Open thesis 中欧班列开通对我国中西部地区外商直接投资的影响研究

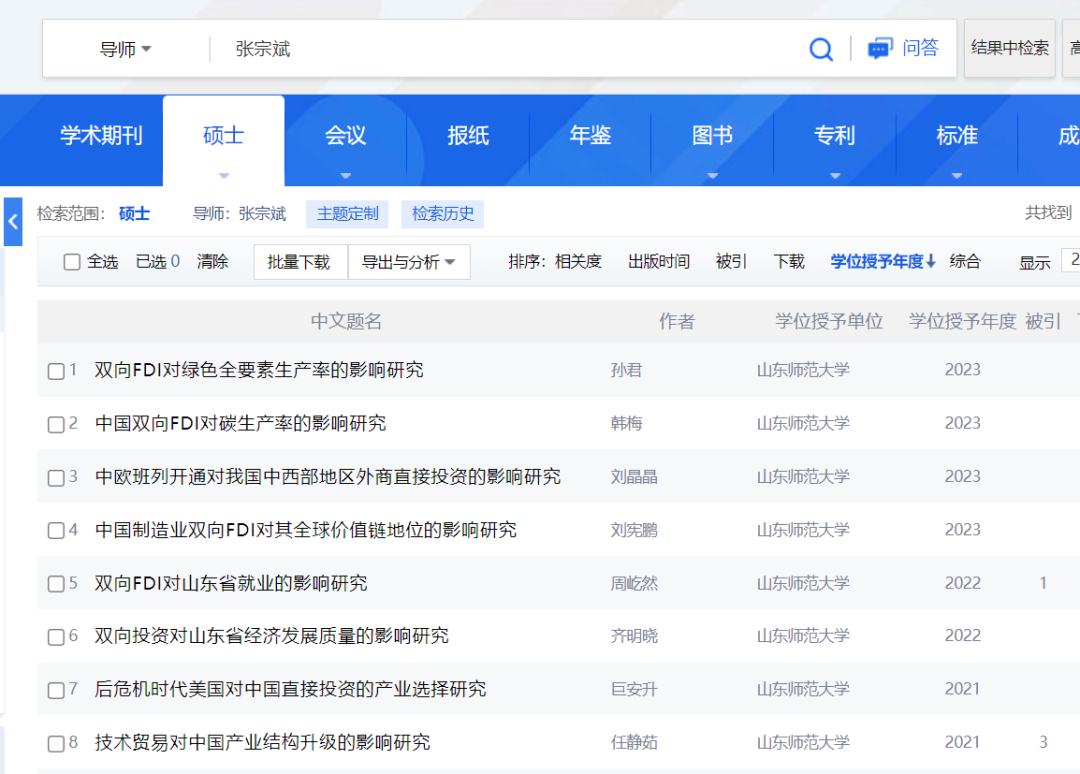328,477
